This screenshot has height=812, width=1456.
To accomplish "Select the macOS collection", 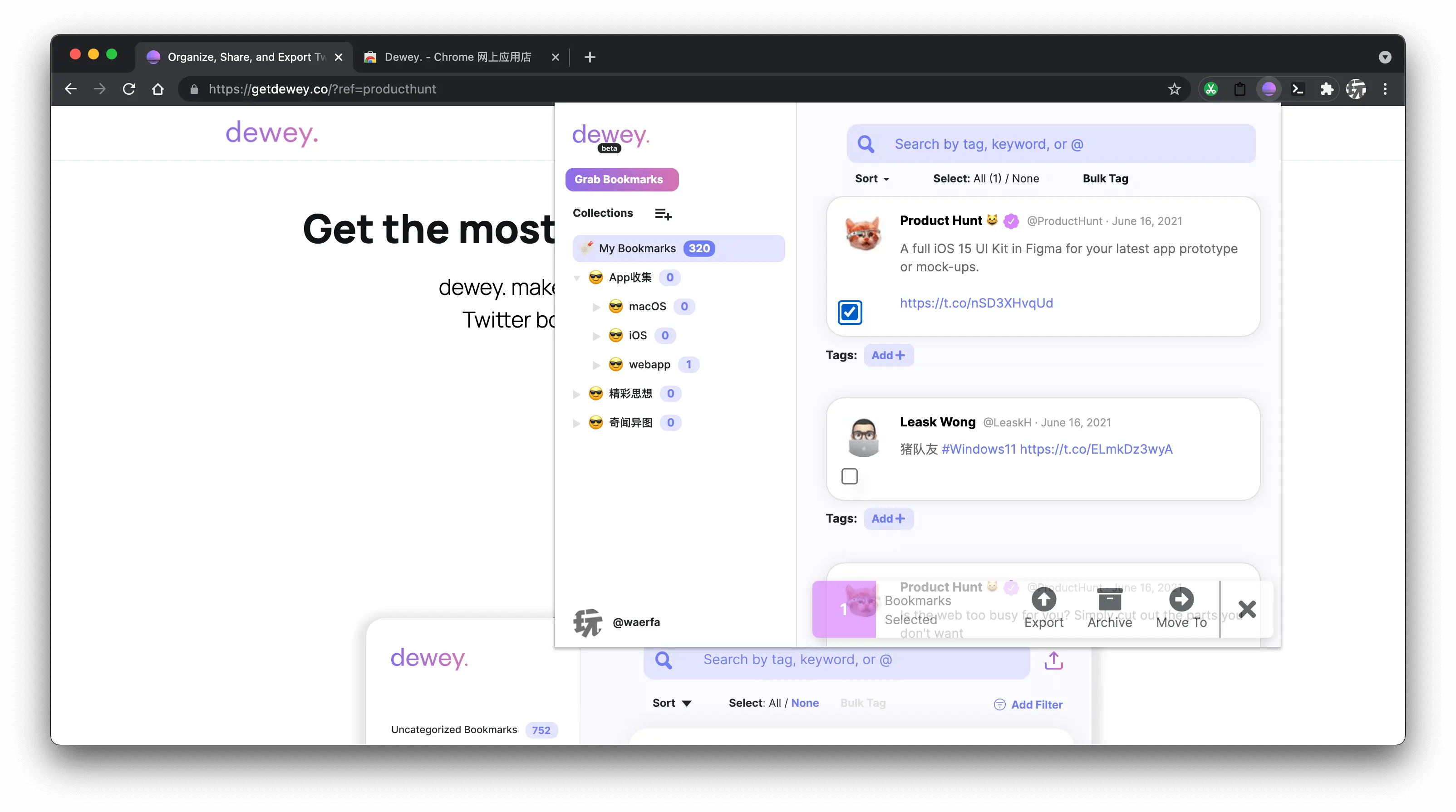I will (x=647, y=307).
